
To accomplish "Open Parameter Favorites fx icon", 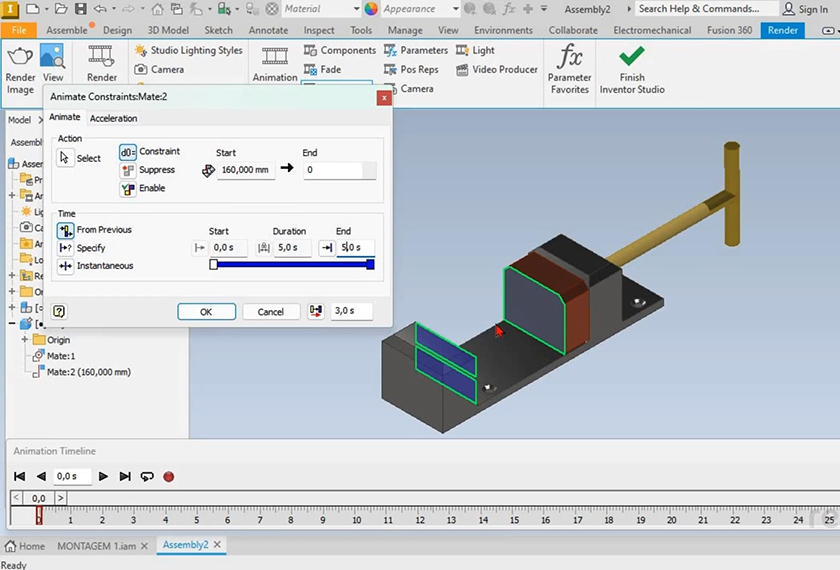I will 570,57.
